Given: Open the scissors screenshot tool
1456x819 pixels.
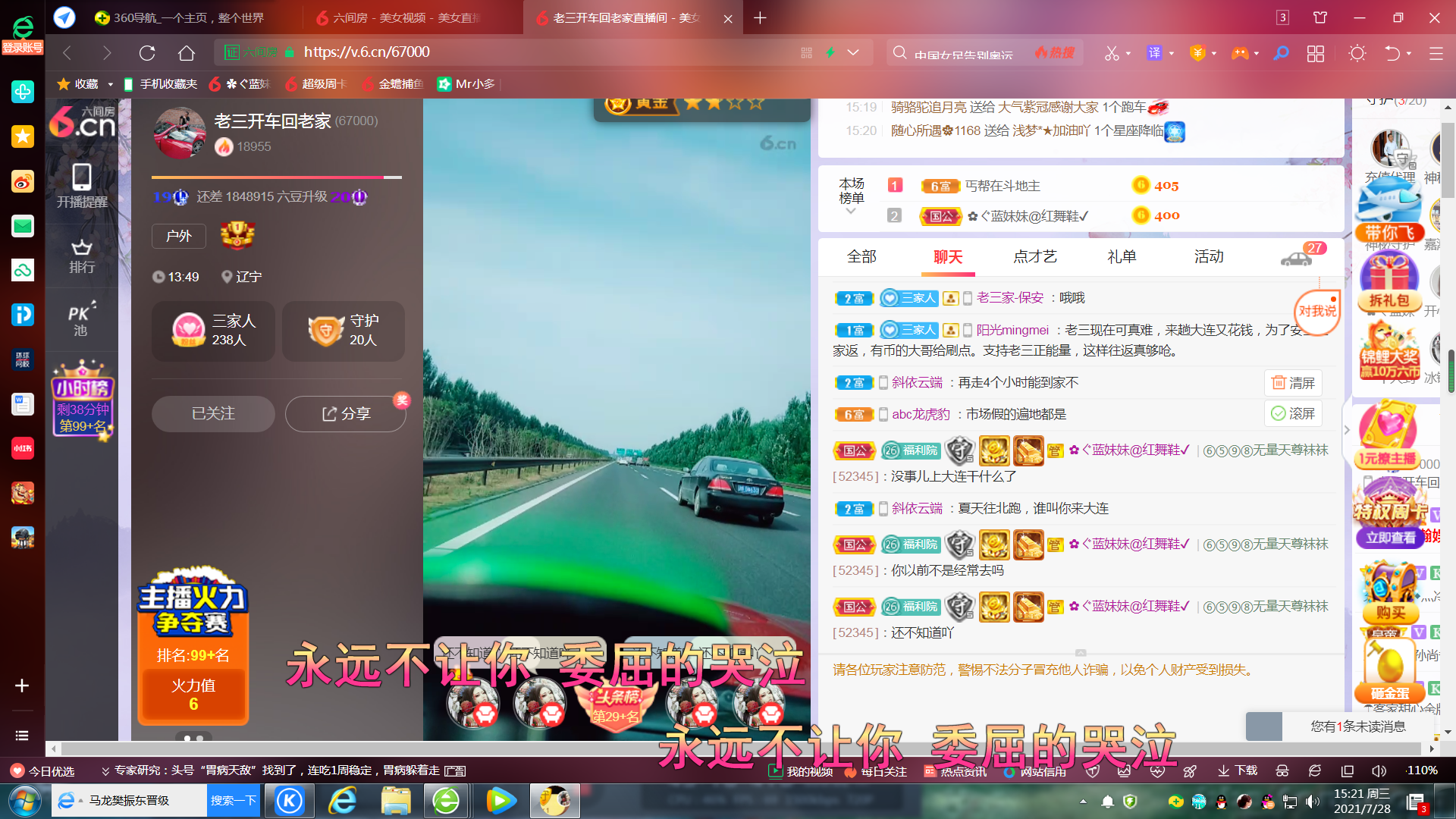Looking at the screenshot, I should 1112,53.
